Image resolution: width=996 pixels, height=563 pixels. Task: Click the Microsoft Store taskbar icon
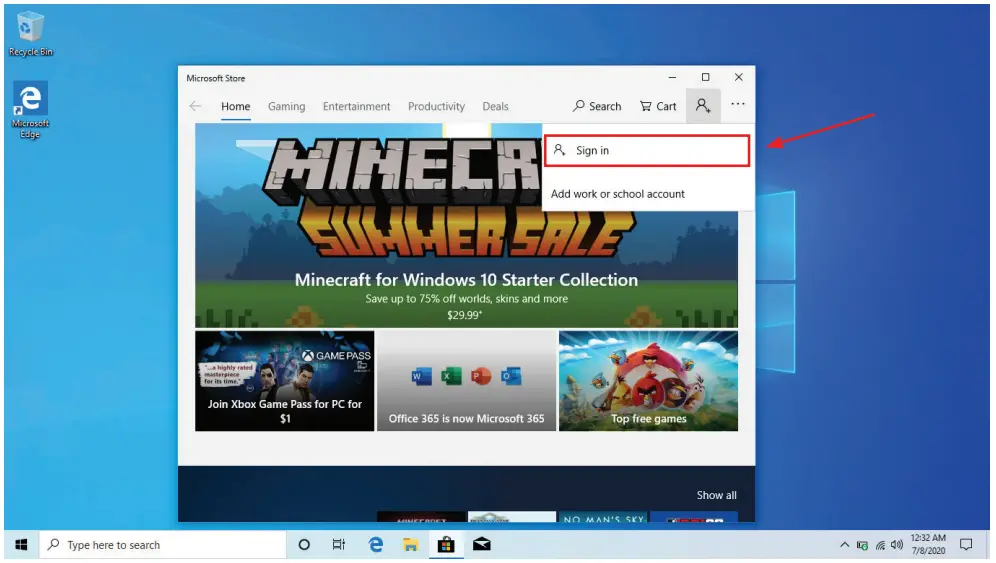pyautogui.click(x=445, y=545)
